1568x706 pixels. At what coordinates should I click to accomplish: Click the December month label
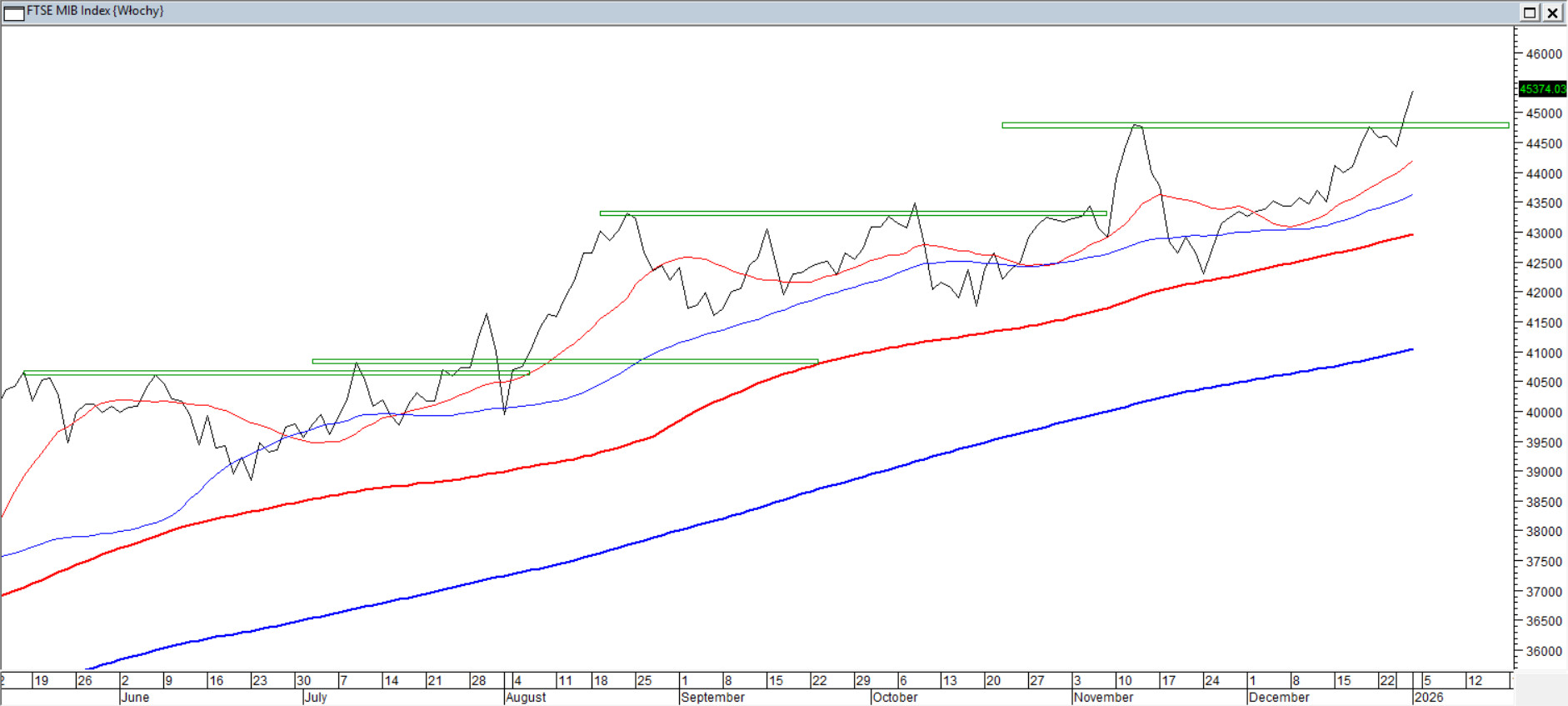pos(1280,697)
